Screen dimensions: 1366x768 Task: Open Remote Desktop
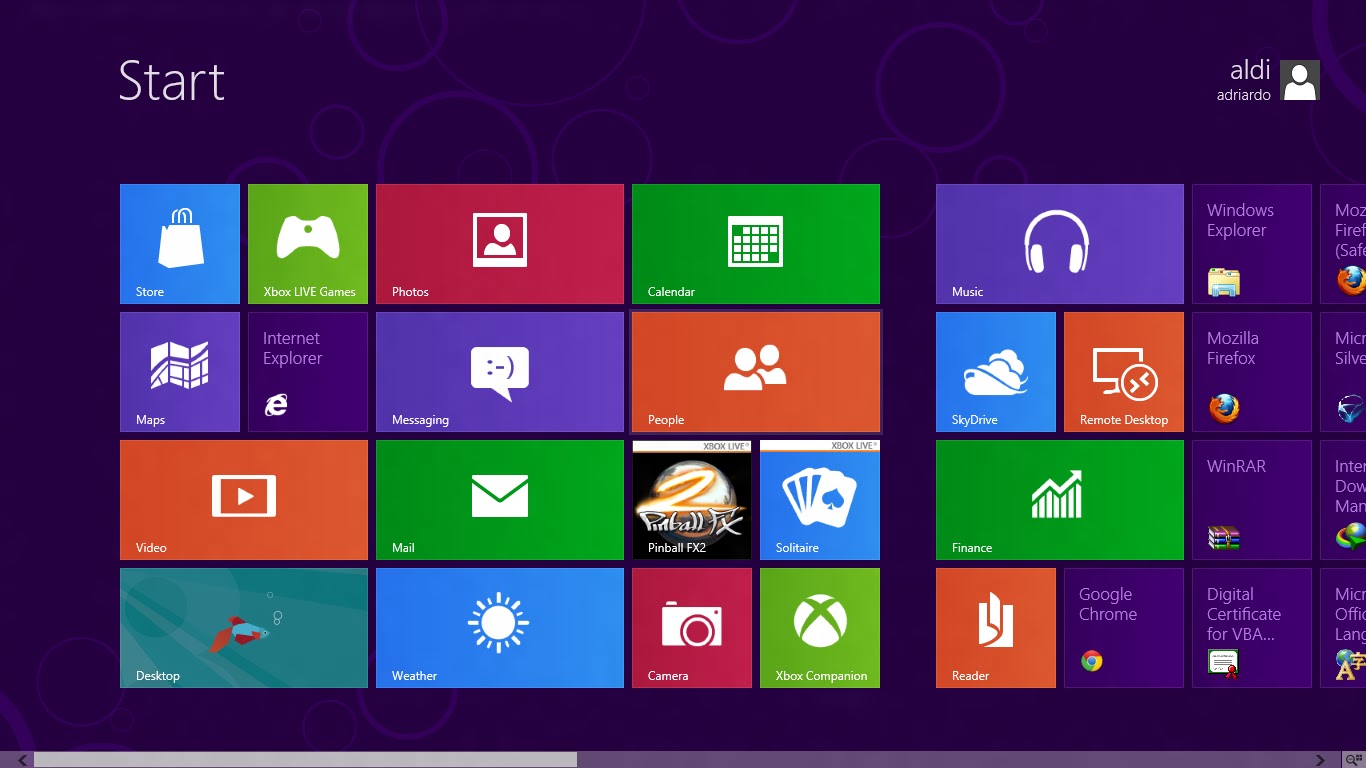coord(1123,371)
